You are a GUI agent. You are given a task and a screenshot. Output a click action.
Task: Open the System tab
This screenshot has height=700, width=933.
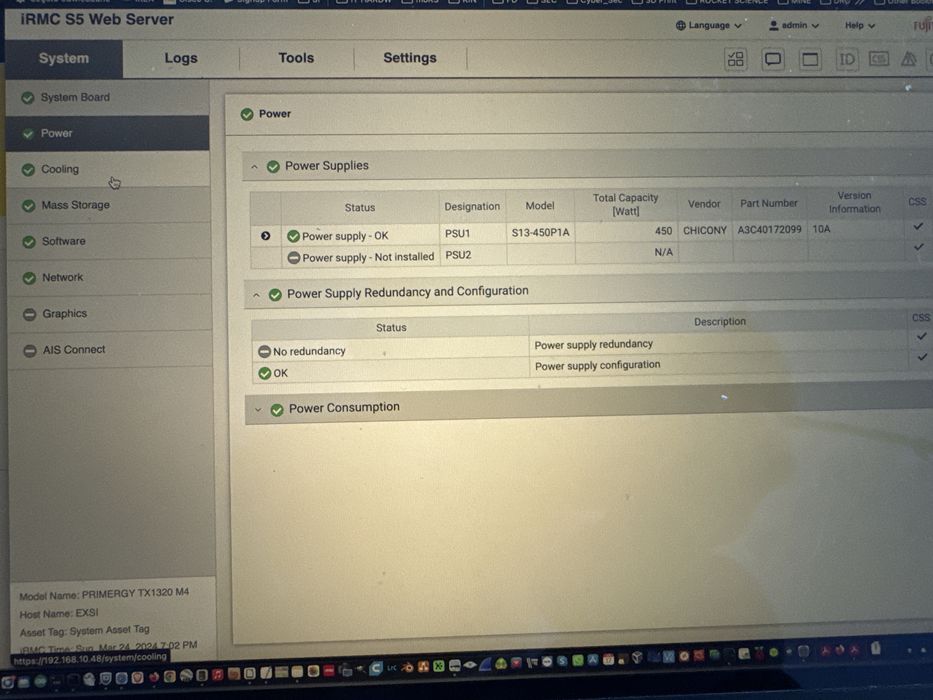click(64, 58)
